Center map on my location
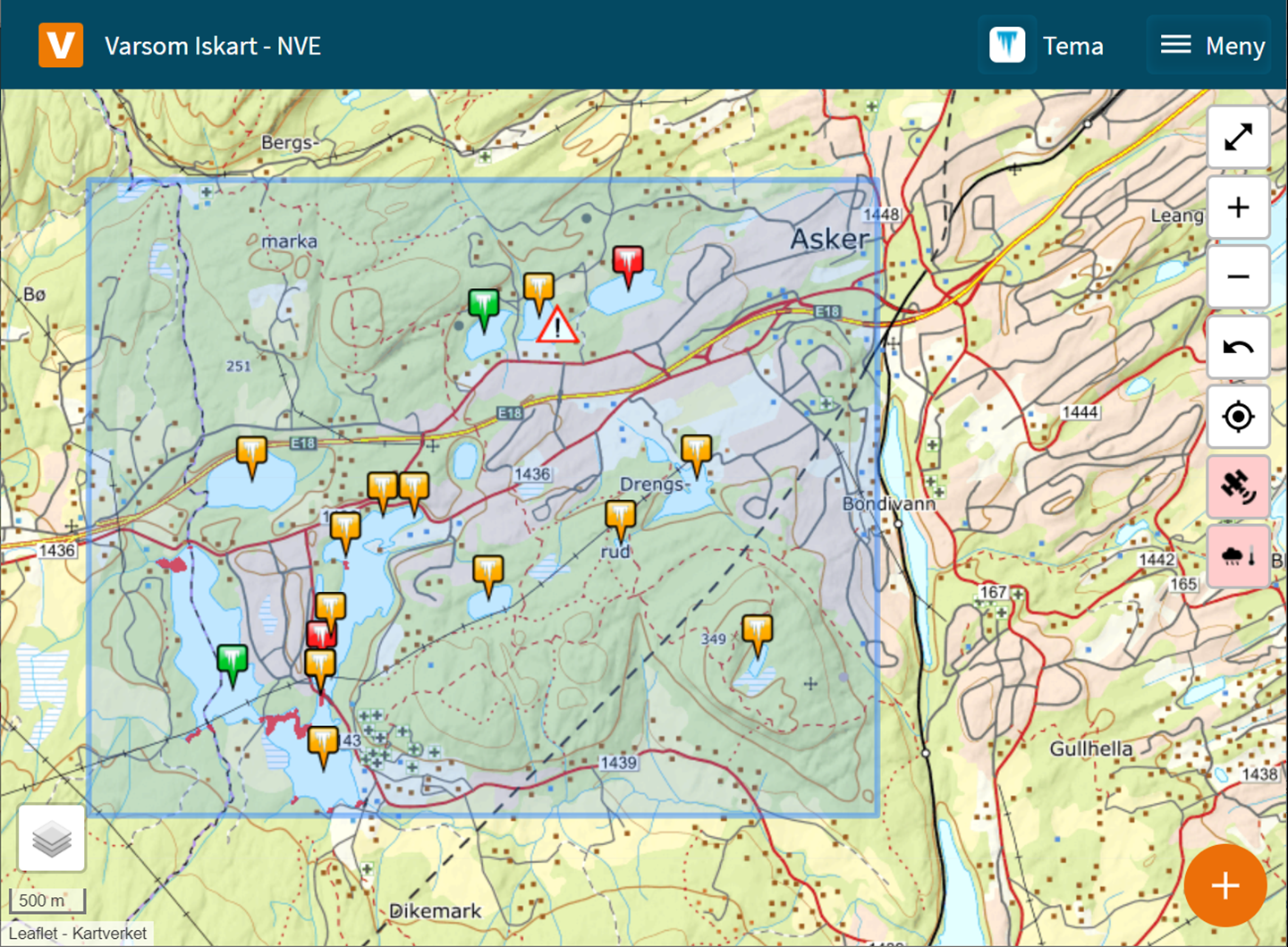The width and height of the screenshot is (1288, 947). coord(1238,417)
